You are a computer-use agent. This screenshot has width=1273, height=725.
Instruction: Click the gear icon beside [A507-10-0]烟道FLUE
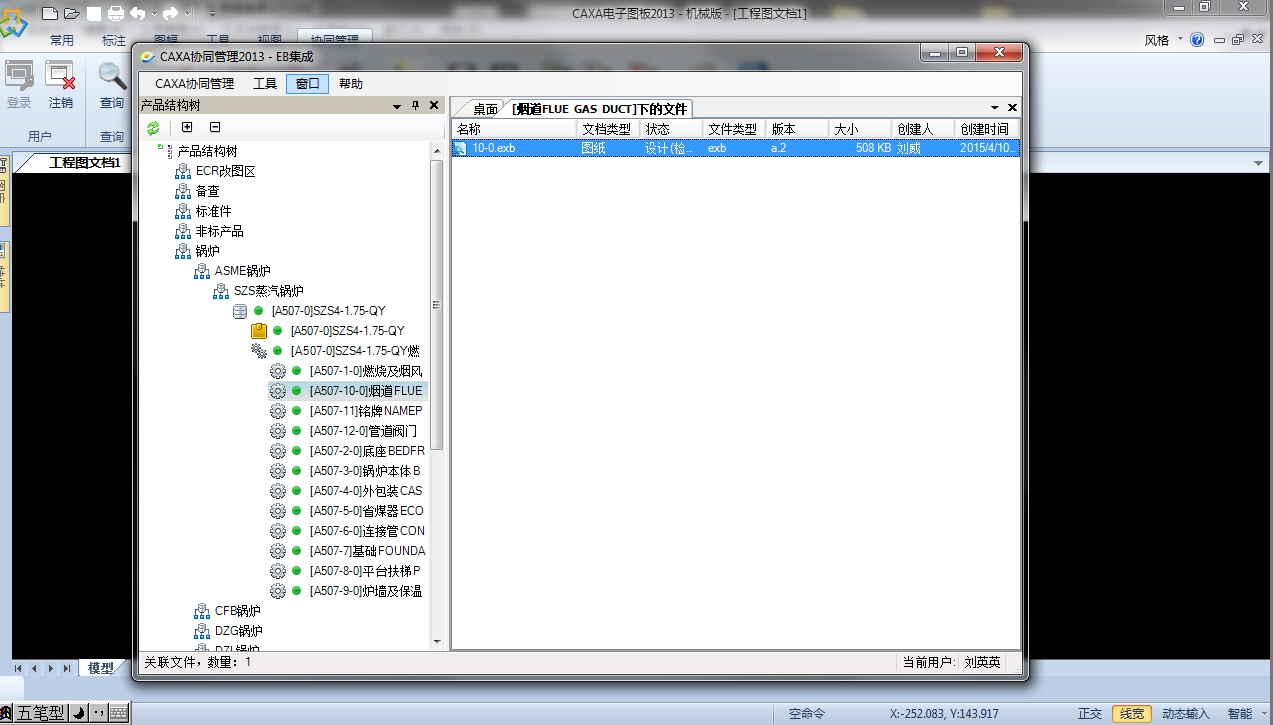(x=278, y=391)
